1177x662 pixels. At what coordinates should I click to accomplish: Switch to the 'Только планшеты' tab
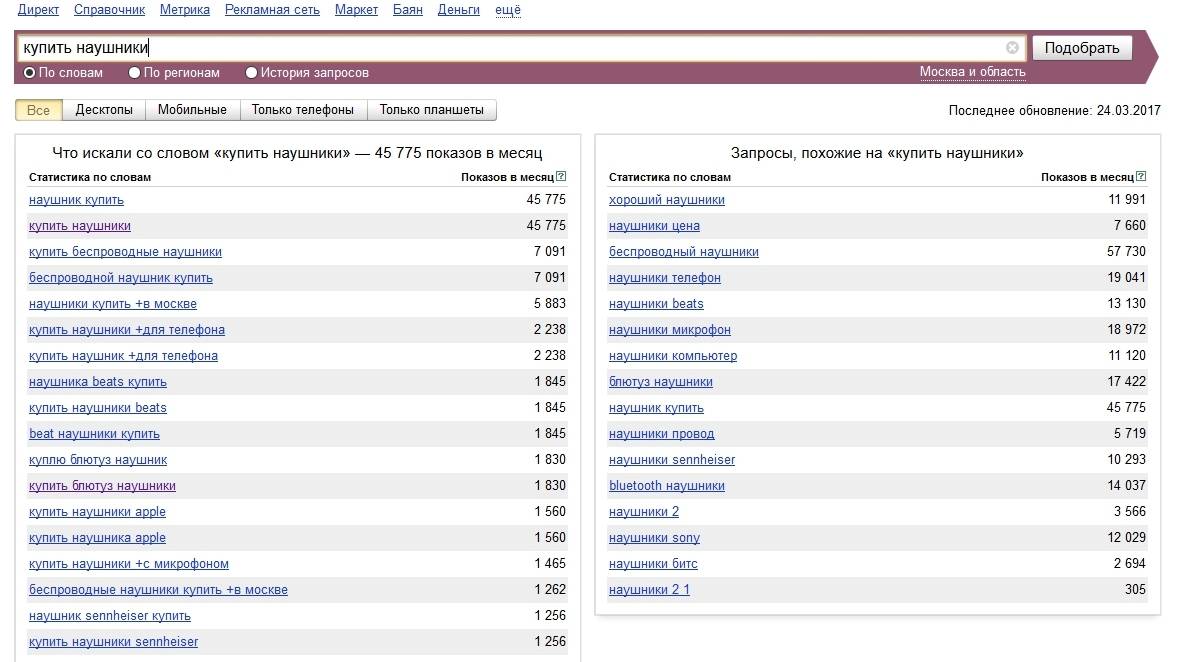pos(431,110)
